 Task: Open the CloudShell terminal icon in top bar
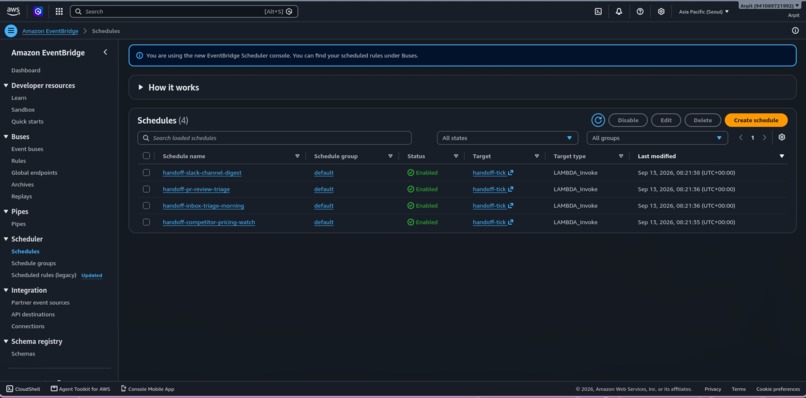598,11
